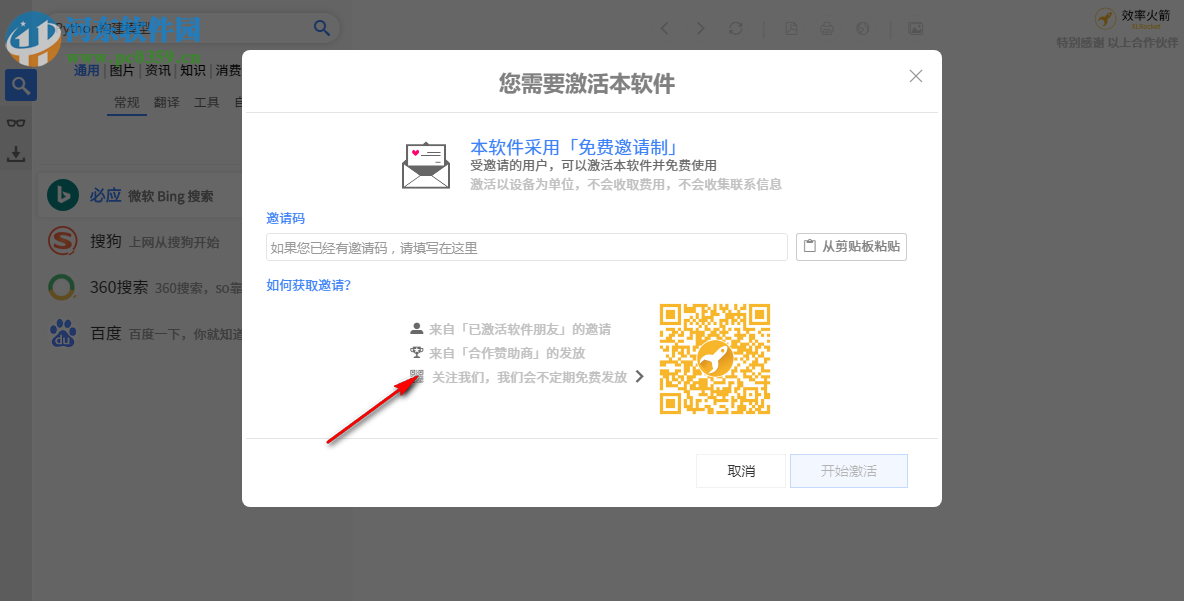Go forward with the right arrow
Viewport: 1184px width, 601px height.
(700, 29)
